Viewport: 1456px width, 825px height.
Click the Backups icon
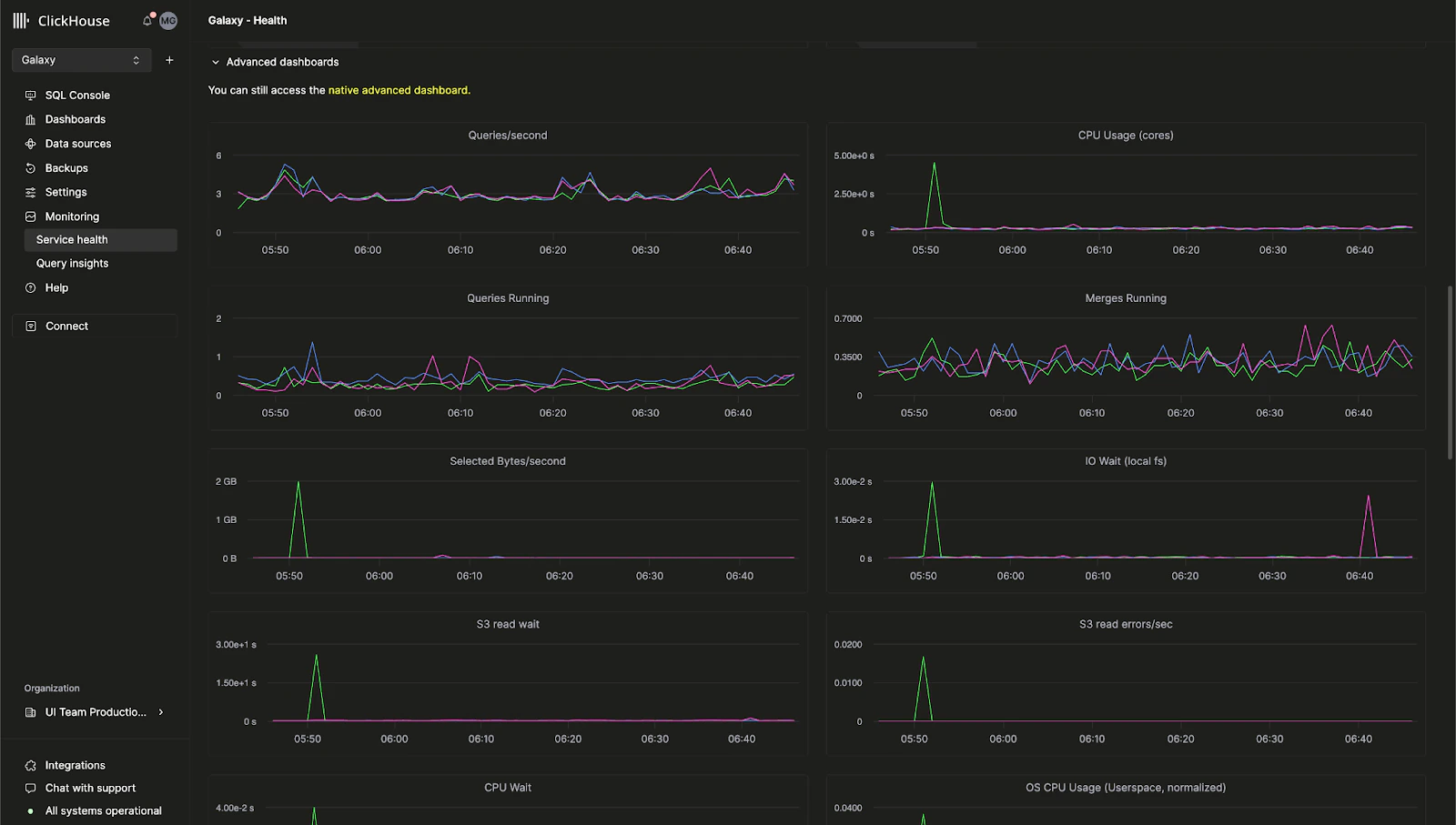31,168
